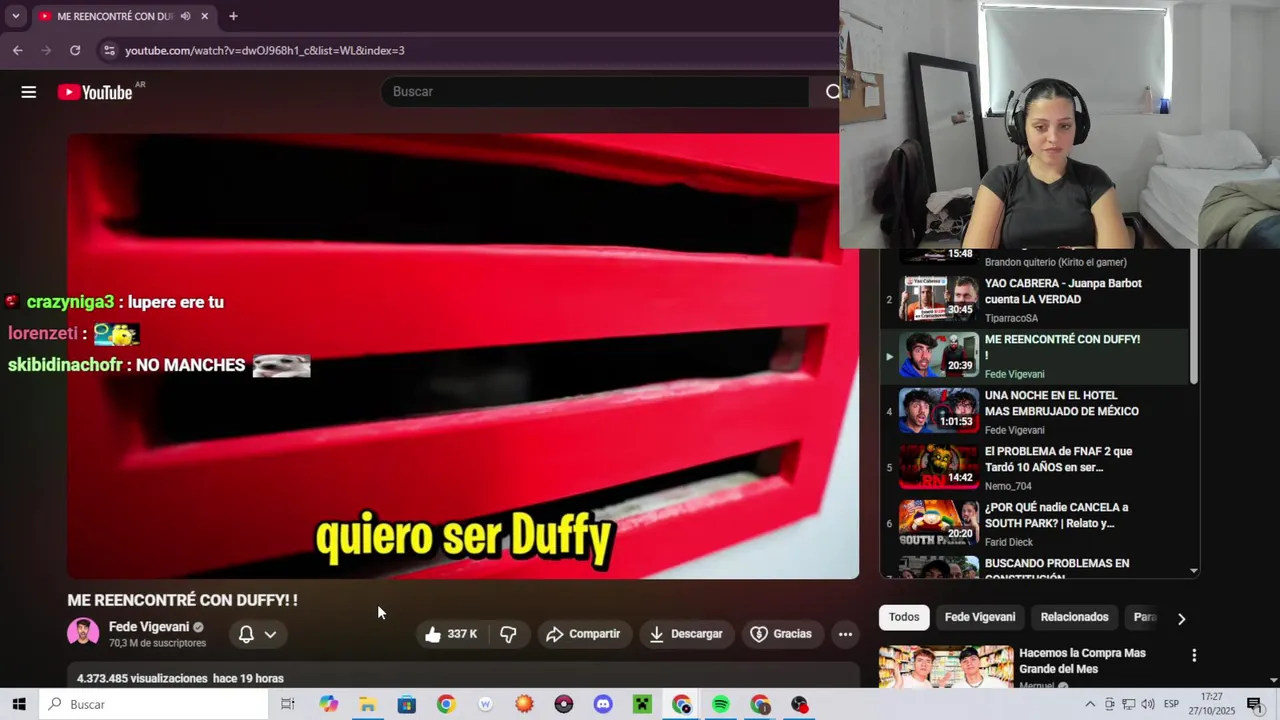This screenshot has height=720, width=1280.
Task: Open Hacemos la Compra Mas Grande thumbnail
Action: click(x=945, y=668)
